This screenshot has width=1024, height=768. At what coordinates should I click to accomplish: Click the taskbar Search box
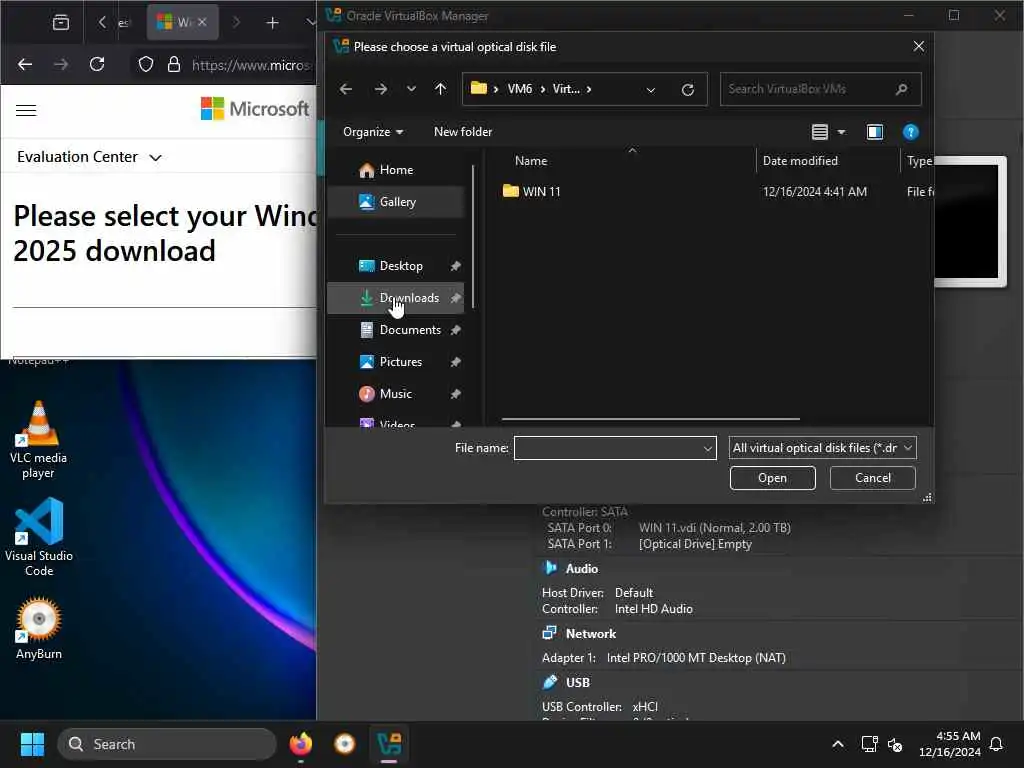pyautogui.click(x=167, y=744)
